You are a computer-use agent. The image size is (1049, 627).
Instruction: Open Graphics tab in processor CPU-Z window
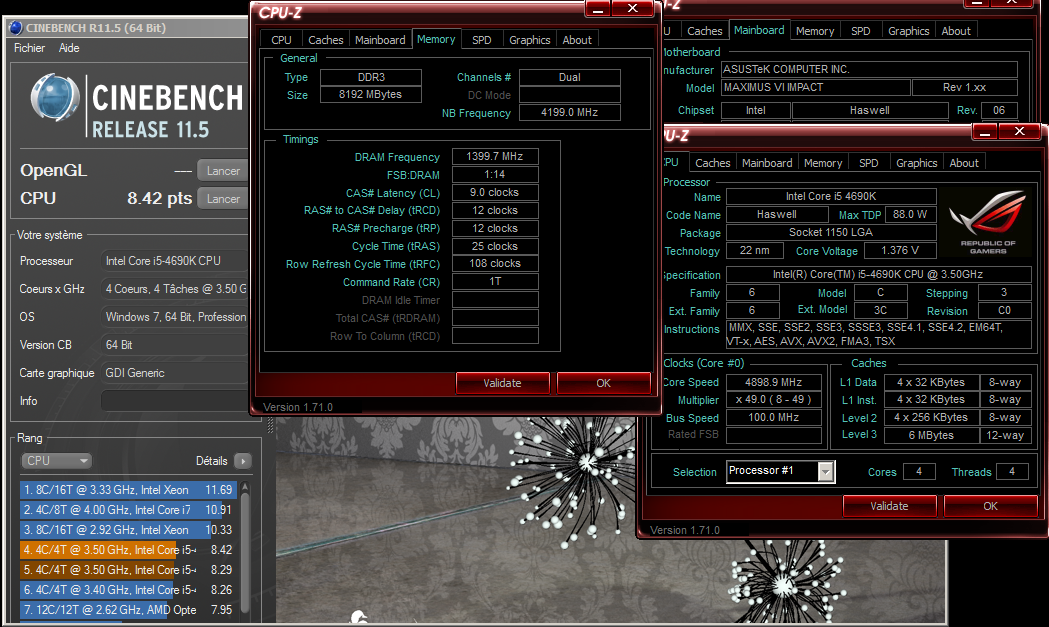[x=917, y=163]
